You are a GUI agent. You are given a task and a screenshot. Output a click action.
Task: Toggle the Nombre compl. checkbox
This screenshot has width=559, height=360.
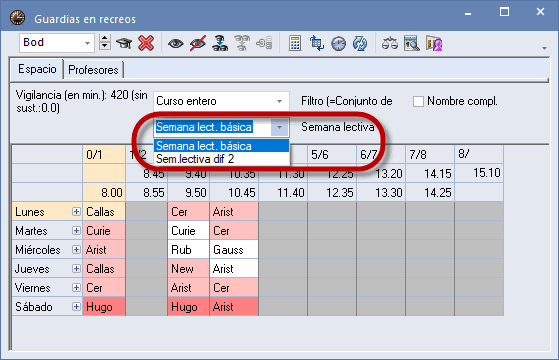click(x=418, y=101)
